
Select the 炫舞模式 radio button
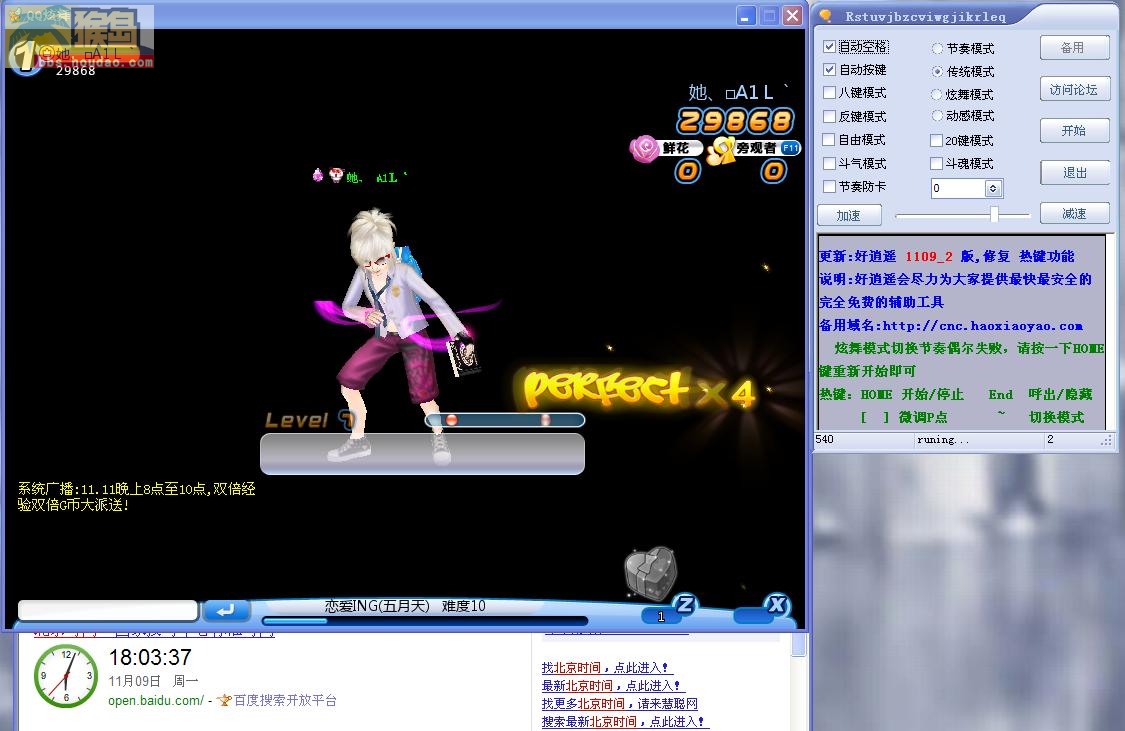point(936,95)
